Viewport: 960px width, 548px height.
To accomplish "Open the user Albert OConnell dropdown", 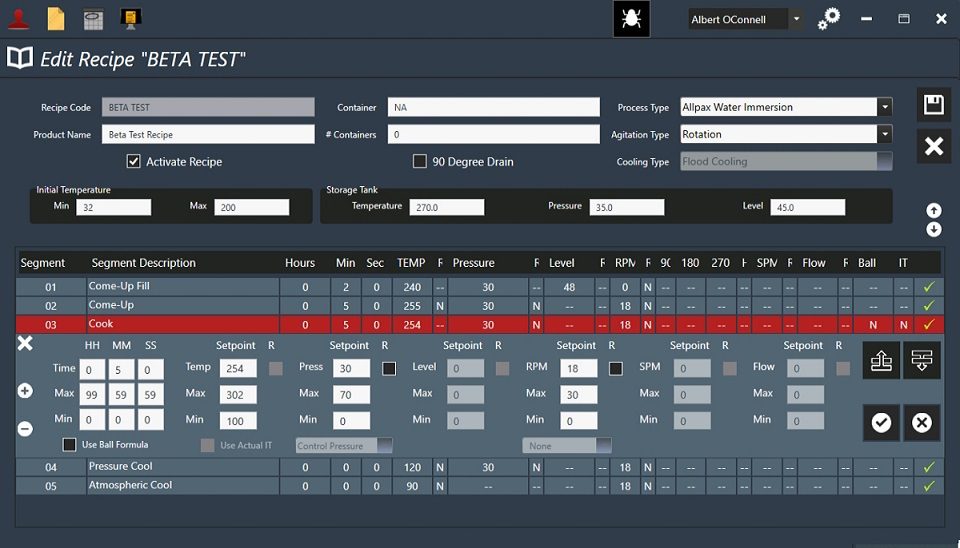I will [797, 19].
